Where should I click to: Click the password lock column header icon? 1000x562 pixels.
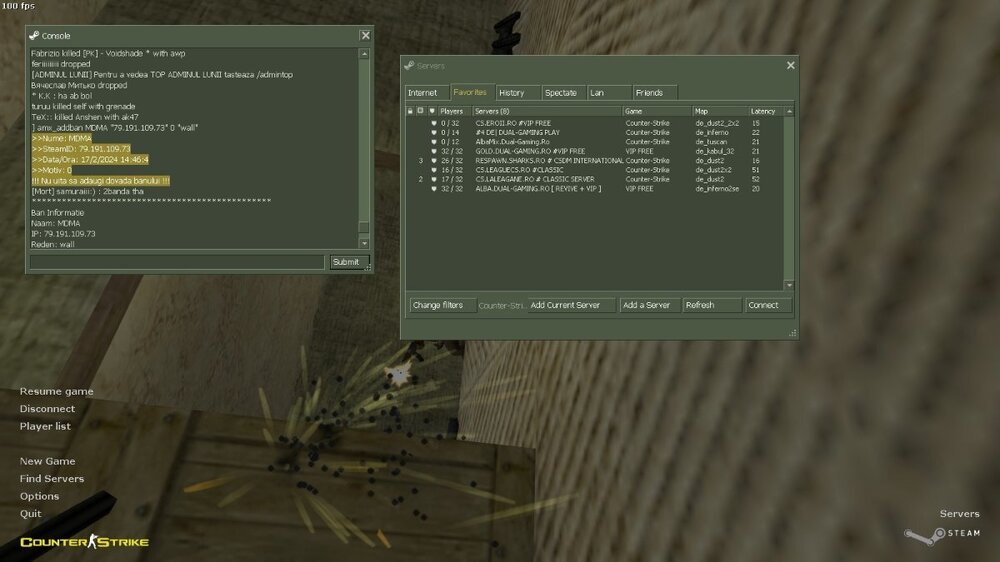tap(410, 111)
